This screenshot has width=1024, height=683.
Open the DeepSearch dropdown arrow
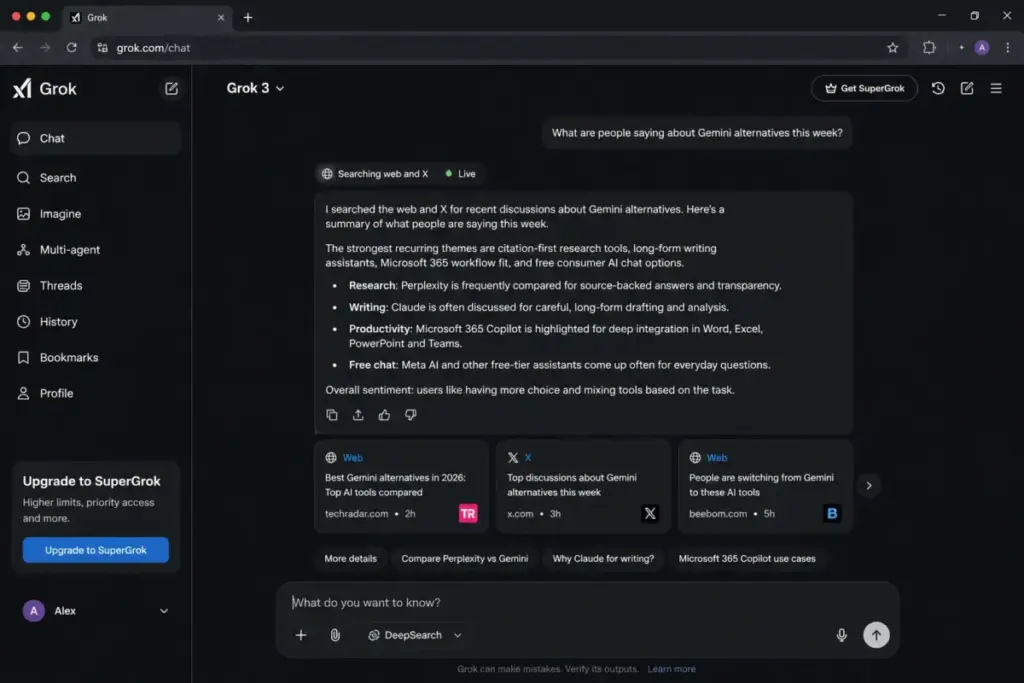pos(458,635)
